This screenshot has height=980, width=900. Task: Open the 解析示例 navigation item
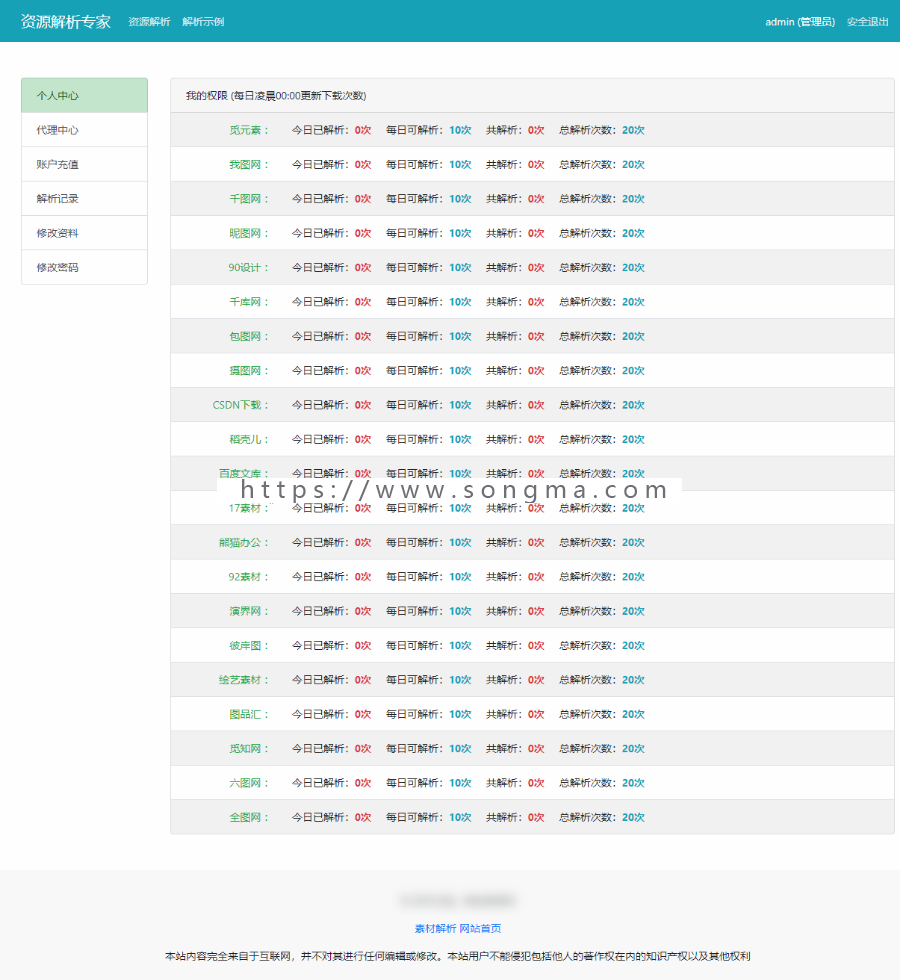pos(203,22)
